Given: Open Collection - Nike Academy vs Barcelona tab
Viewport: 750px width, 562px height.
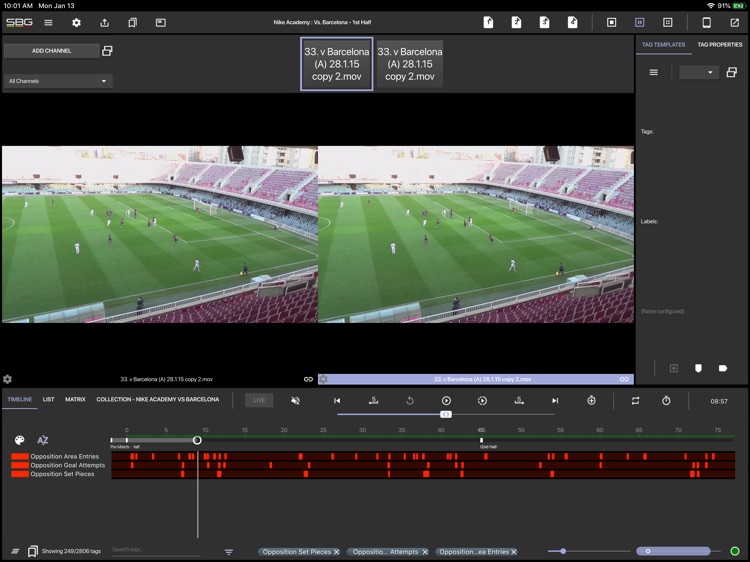Looking at the screenshot, I should 158,399.
